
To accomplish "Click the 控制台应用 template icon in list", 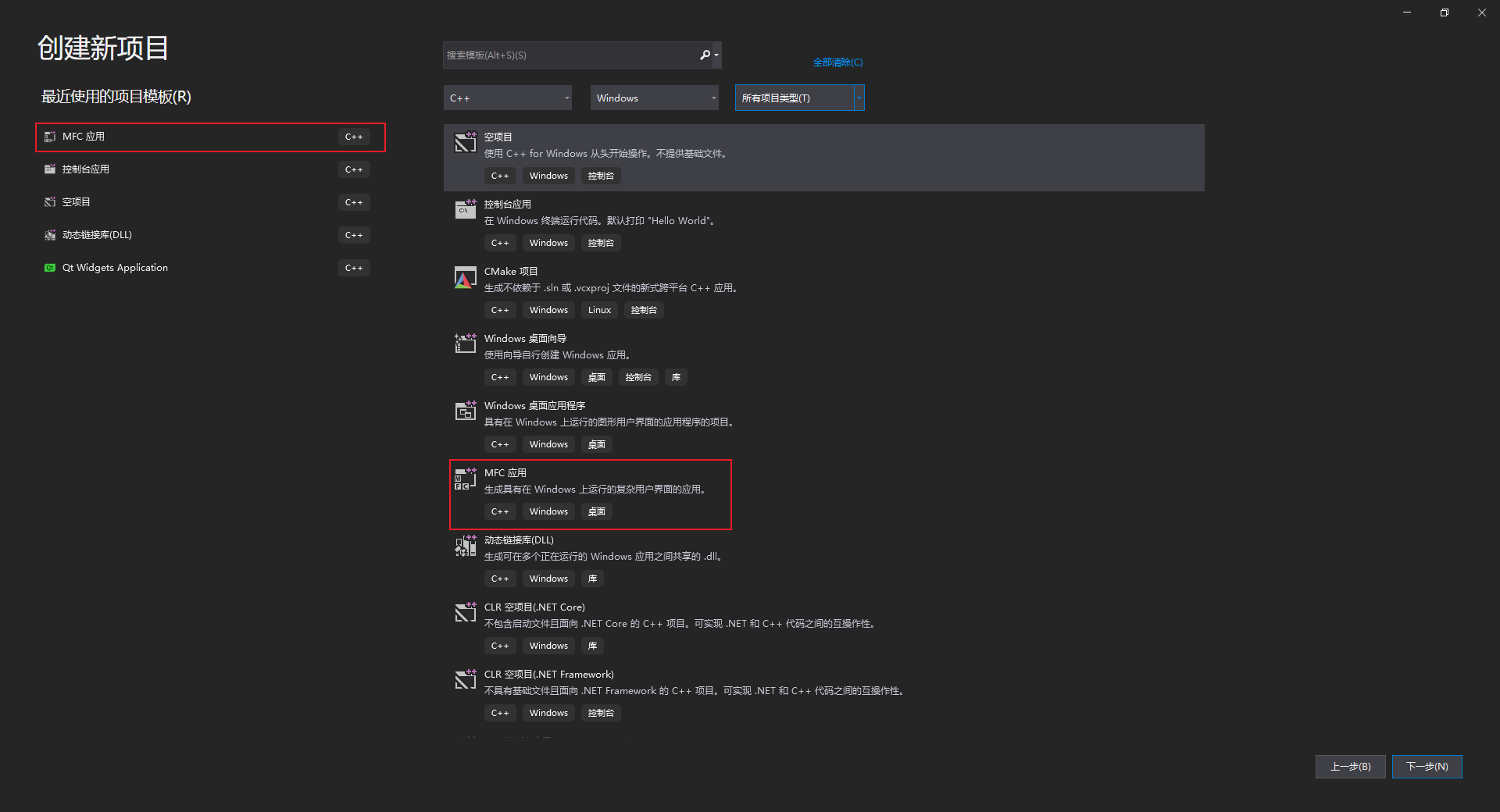I will click(466, 209).
